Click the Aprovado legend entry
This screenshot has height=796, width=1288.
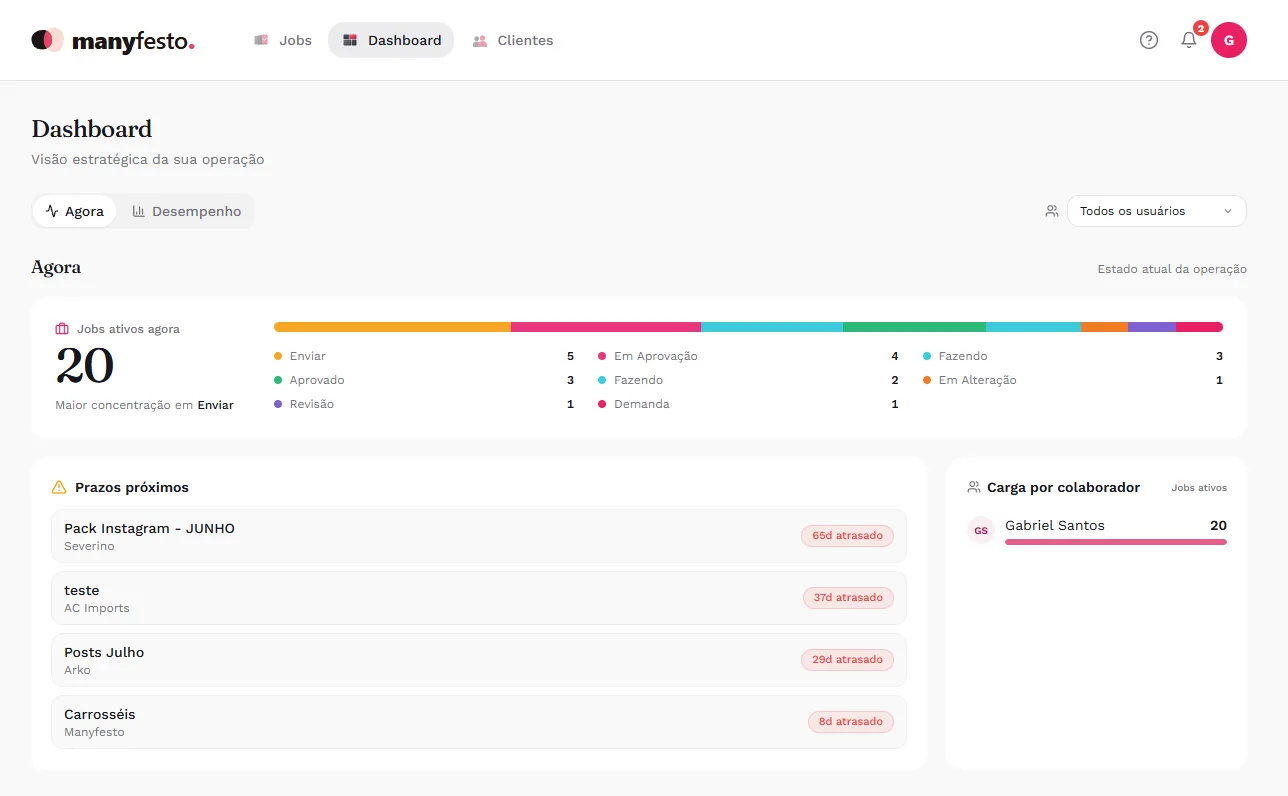pyautogui.click(x=424, y=380)
